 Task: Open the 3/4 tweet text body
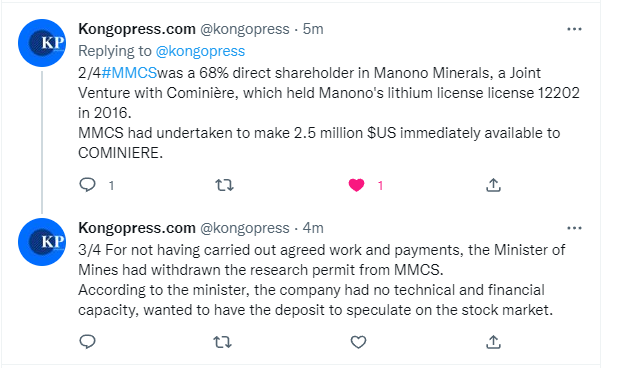pos(322,280)
